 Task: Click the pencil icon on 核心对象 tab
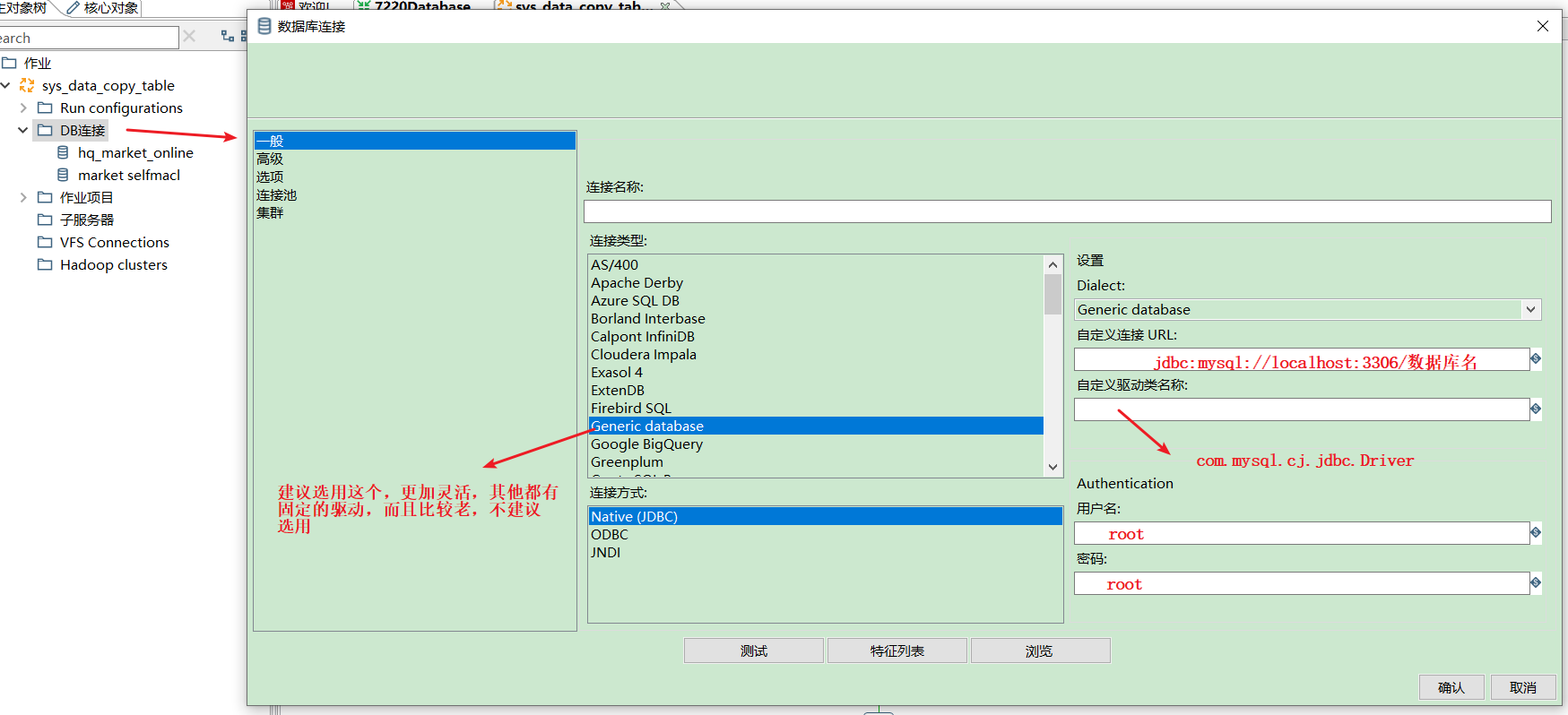click(74, 7)
